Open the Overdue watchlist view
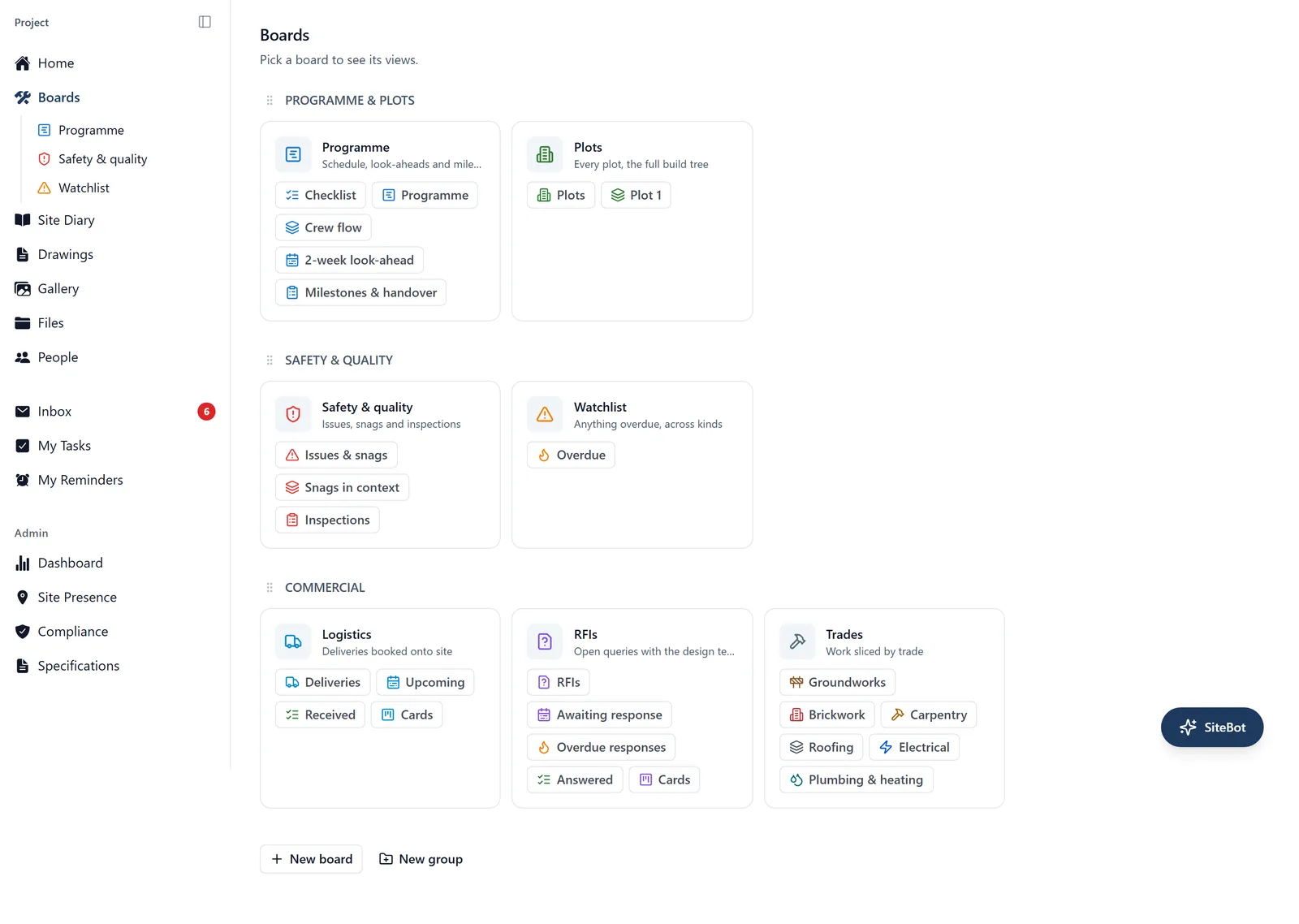Image resolution: width=1299 pixels, height=924 pixels. 571,455
